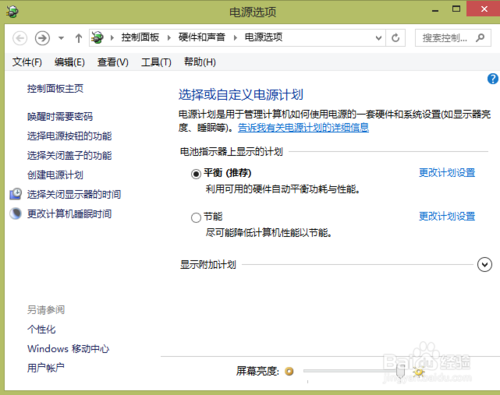
Task: Close the 电源选项 window
Action: 484,9
